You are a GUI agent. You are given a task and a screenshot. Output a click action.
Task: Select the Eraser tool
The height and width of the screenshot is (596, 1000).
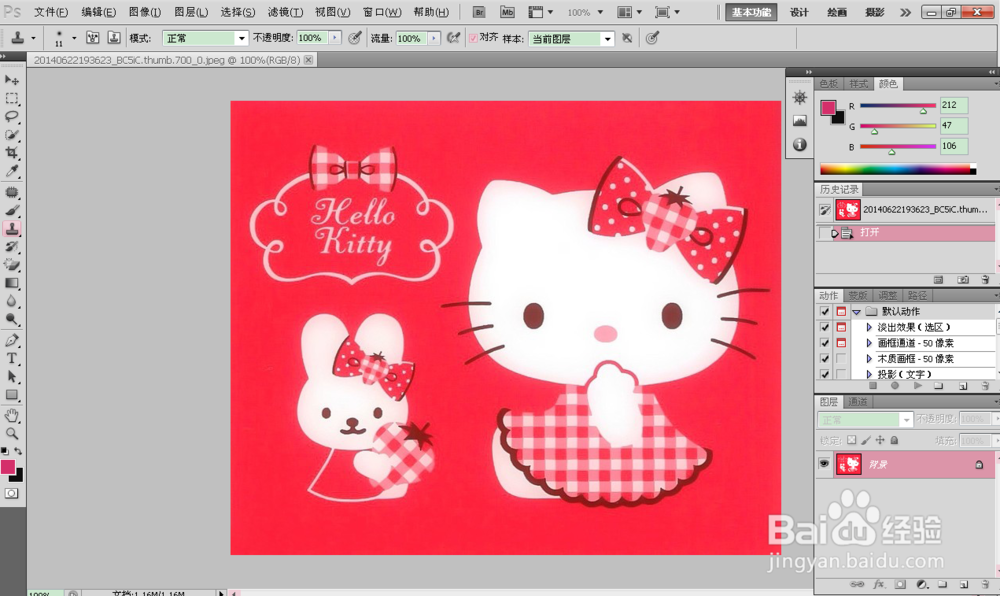[11, 265]
